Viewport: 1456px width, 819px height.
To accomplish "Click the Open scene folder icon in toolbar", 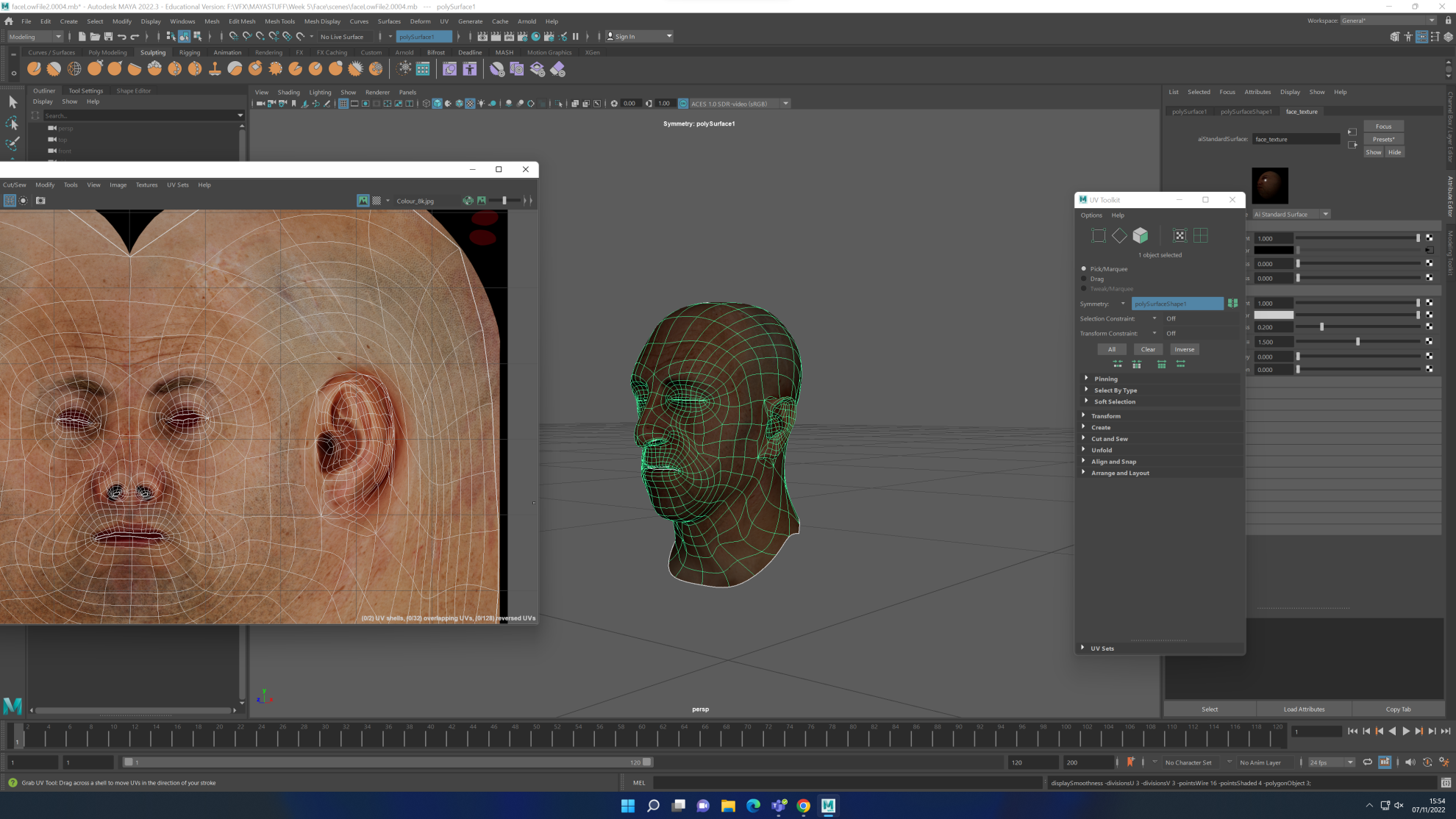I will (95, 37).
